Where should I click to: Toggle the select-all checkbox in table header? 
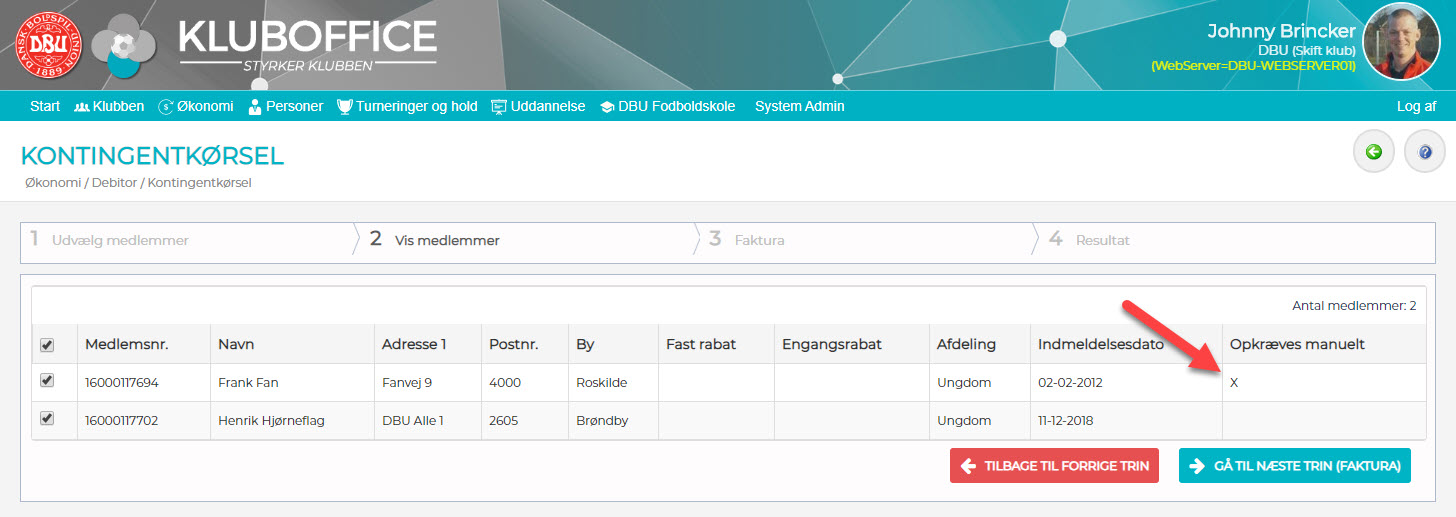(46, 345)
